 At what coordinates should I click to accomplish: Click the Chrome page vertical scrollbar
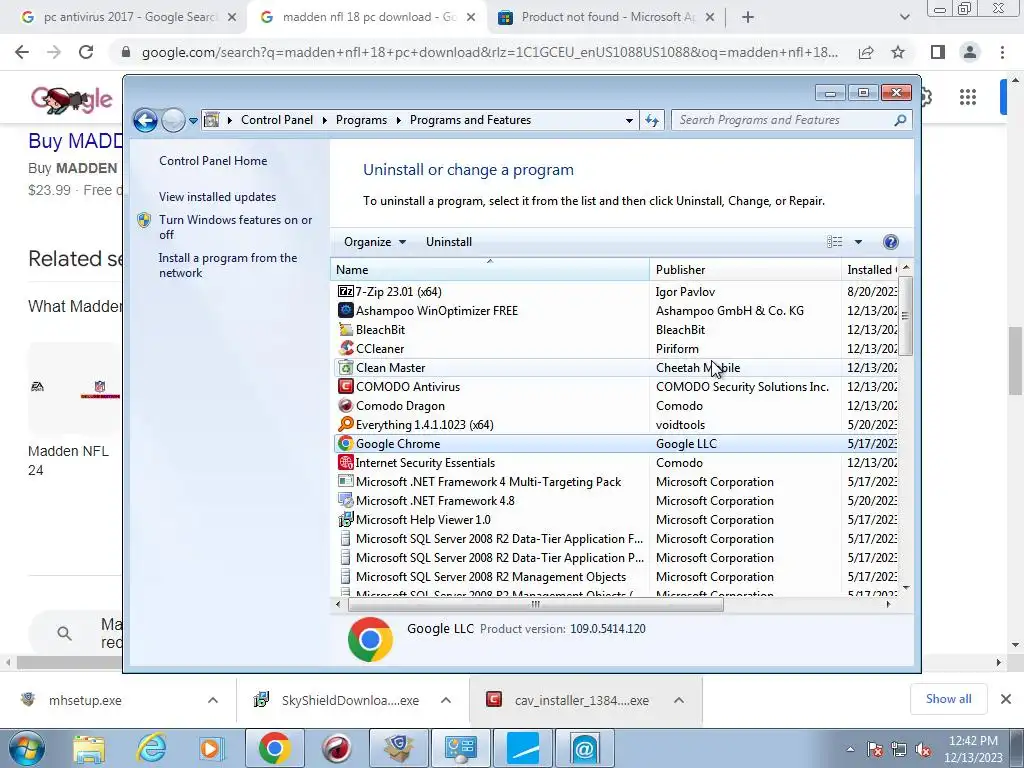[x=1015, y=361]
